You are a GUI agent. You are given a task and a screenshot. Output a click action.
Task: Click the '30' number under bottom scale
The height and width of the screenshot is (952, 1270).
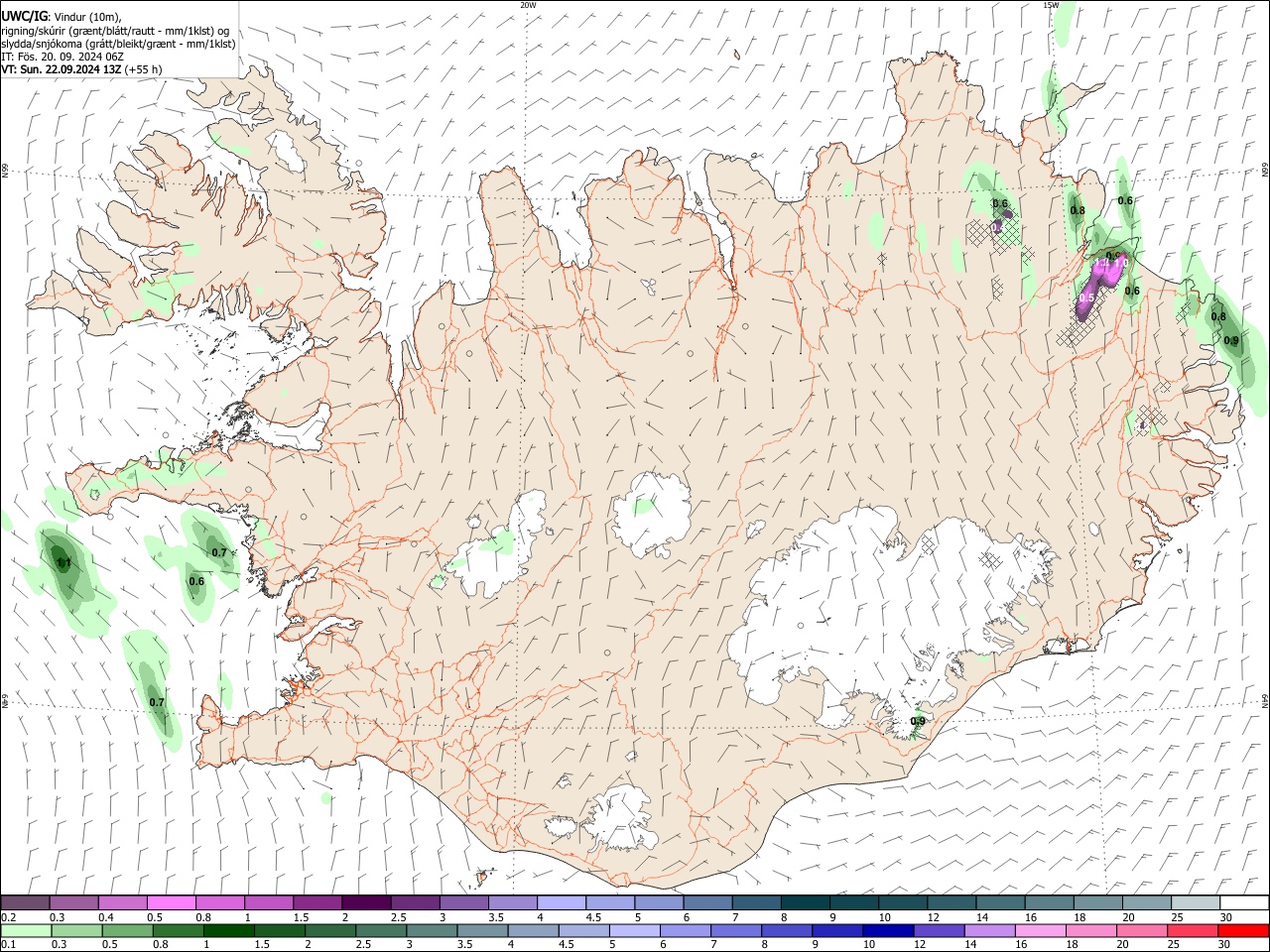click(x=1225, y=945)
